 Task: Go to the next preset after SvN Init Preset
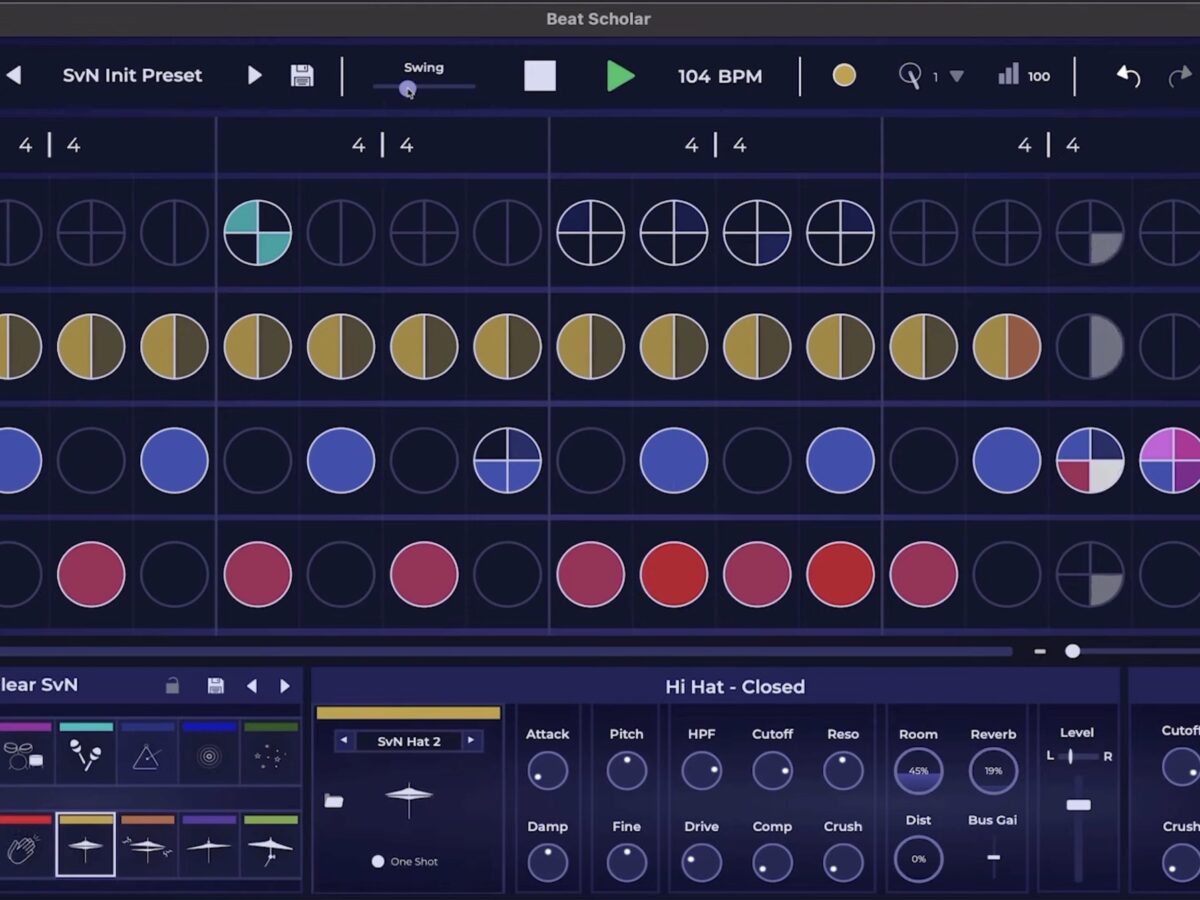click(x=254, y=76)
